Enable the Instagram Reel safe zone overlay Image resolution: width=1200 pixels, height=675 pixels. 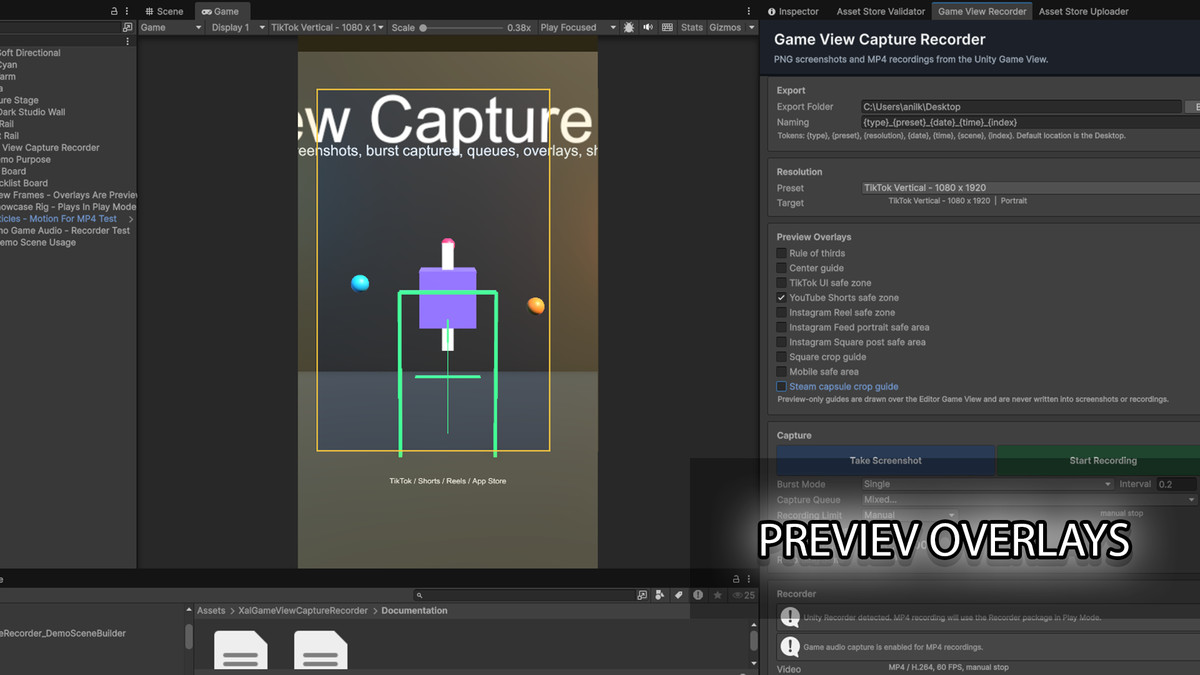pos(782,313)
